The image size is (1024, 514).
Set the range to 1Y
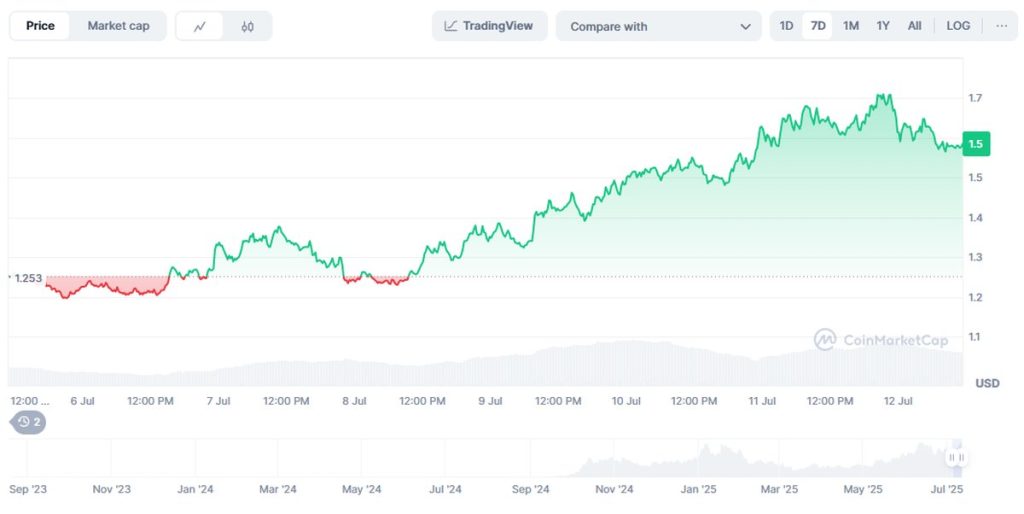(883, 26)
